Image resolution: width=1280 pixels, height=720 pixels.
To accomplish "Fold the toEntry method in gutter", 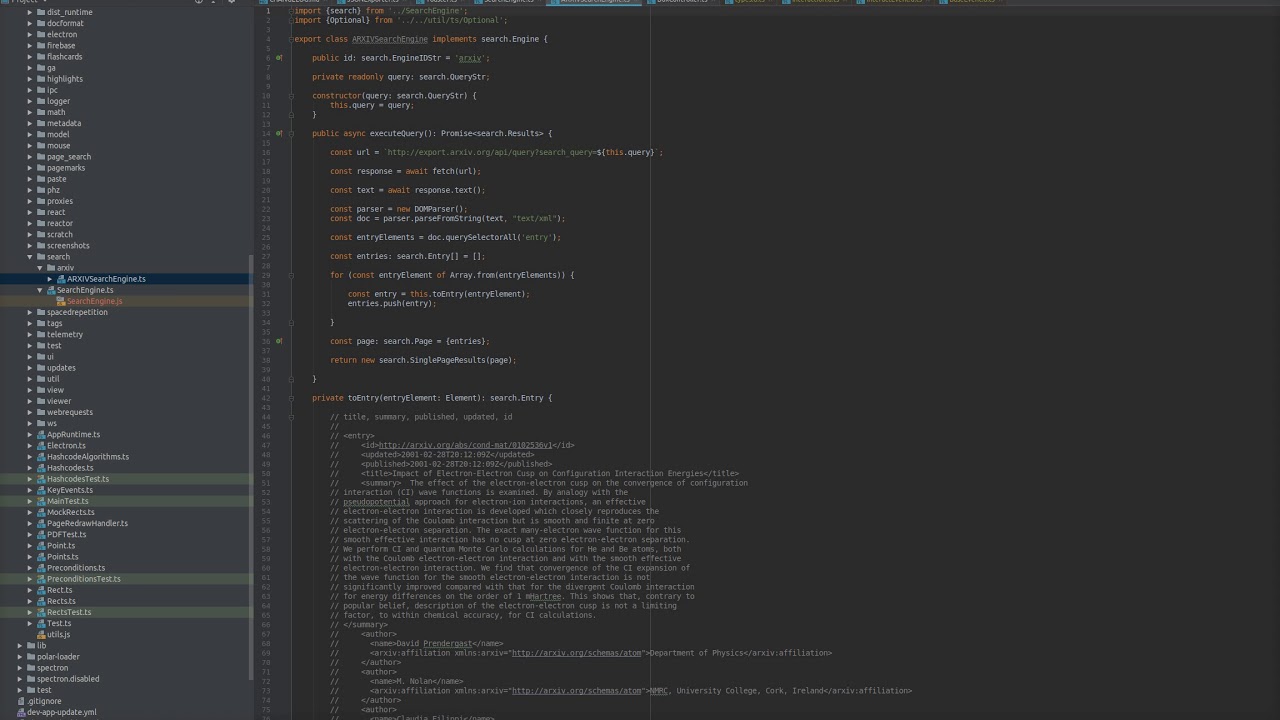I will click(291, 398).
